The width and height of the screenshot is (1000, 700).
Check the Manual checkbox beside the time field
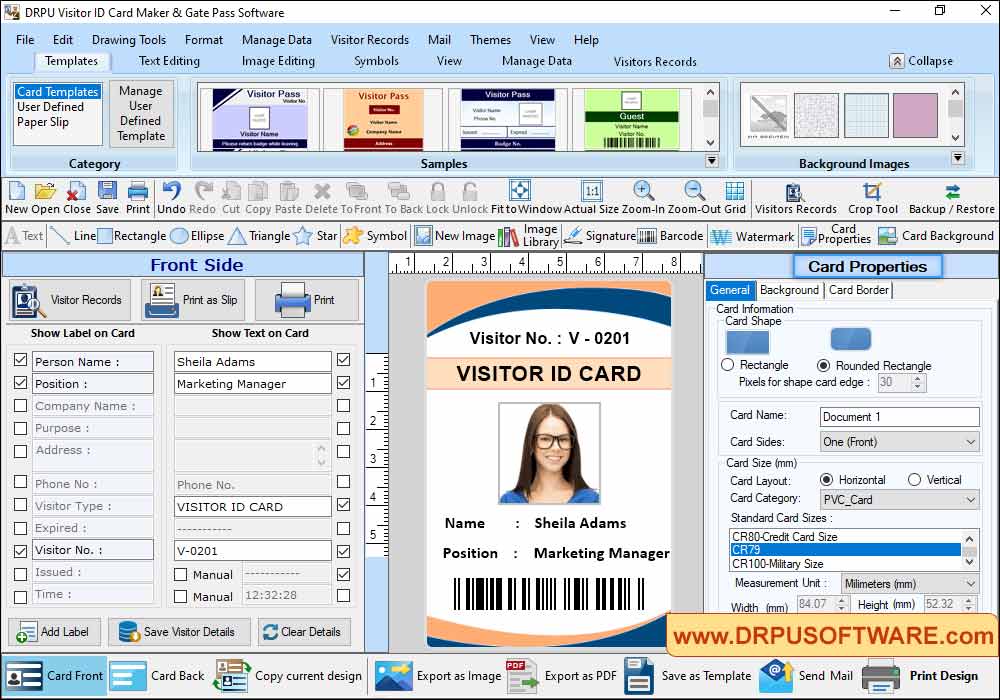tap(180, 597)
